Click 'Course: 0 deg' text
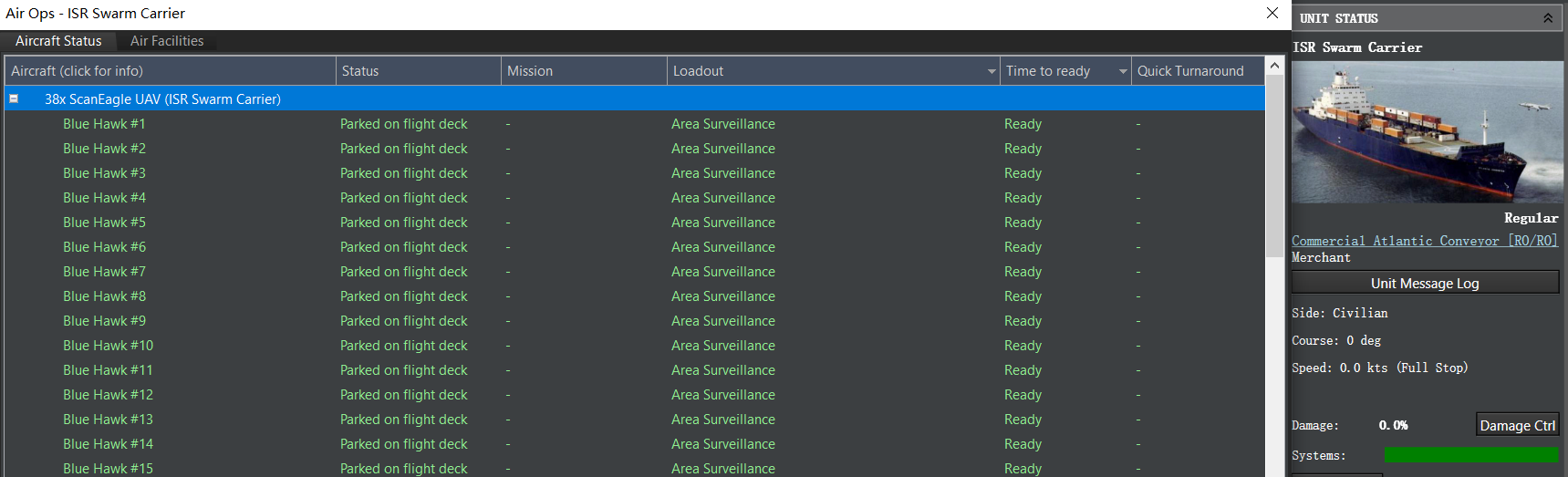The image size is (1568, 477). click(1336, 340)
